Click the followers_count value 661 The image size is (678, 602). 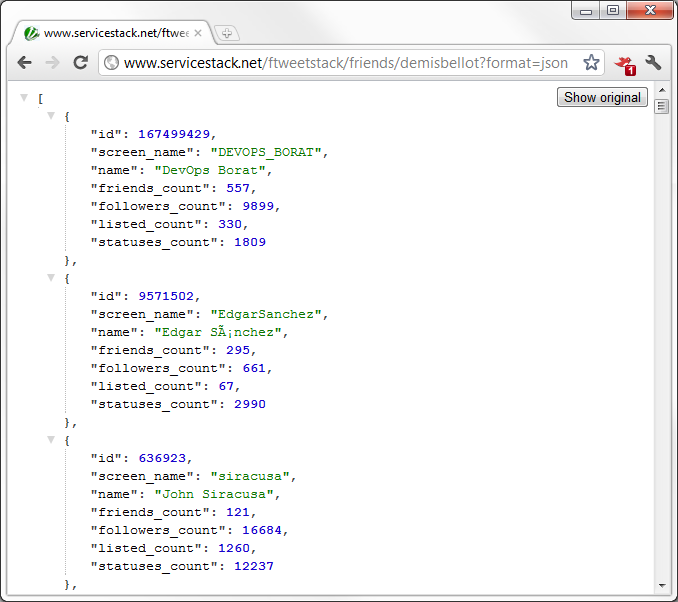tap(254, 368)
